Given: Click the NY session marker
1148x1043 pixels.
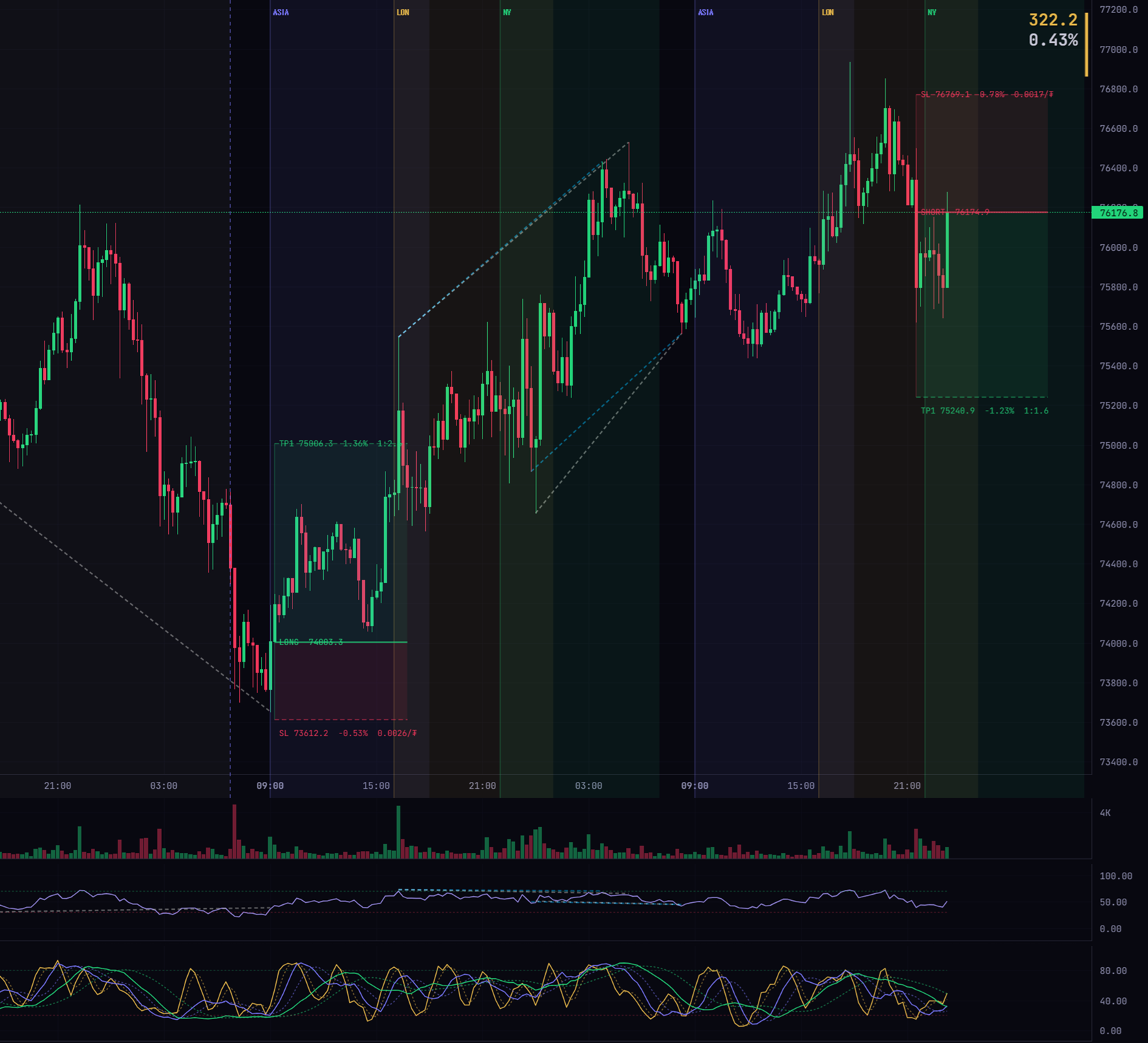Looking at the screenshot, I should 506,11.
